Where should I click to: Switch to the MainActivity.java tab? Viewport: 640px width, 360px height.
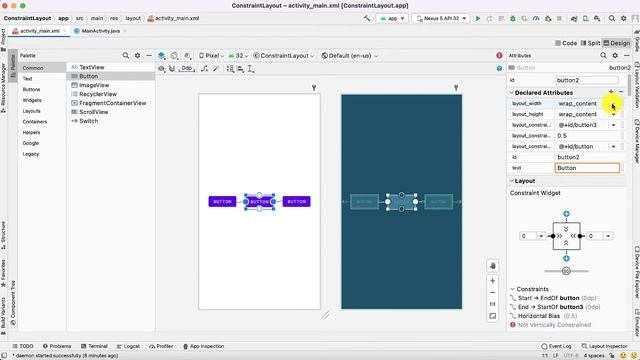point(100,31)
